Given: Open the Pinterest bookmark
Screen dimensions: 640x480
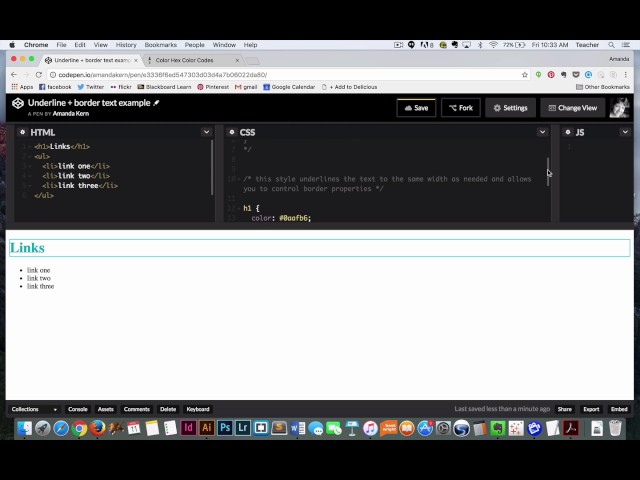Looking at the screenshot, I should point(213,87).
